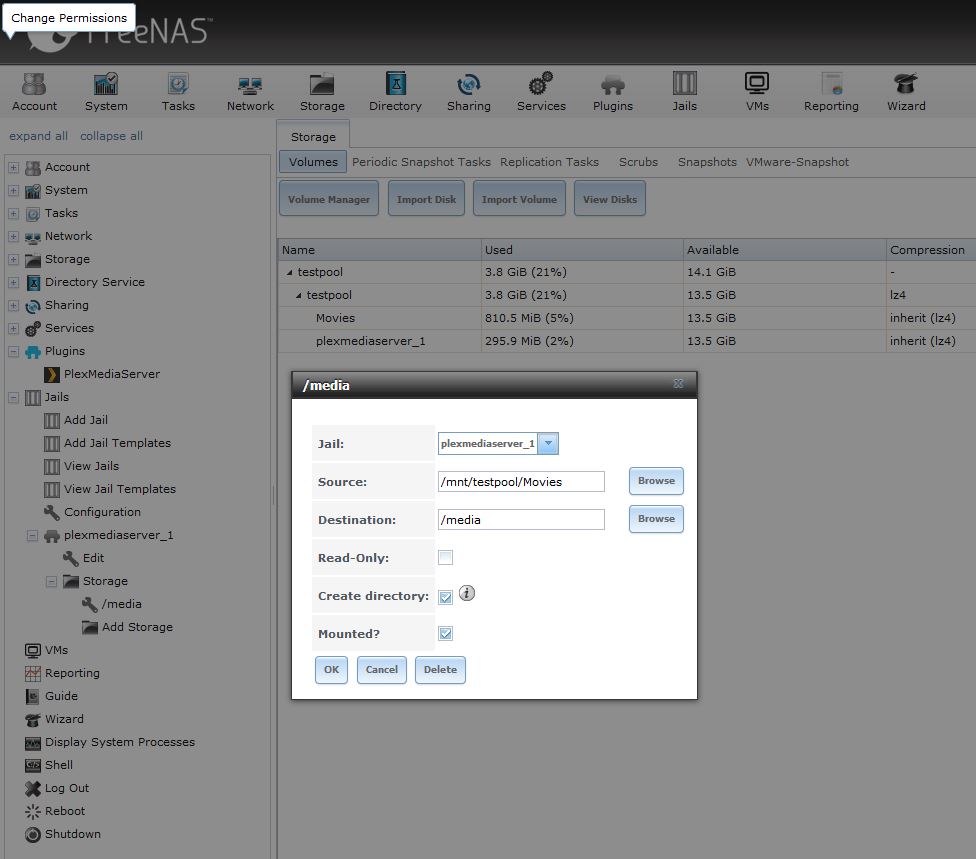The image size is (976, 859).
Task: Enable the Read-Only checkbox
Action: pyautogui.click(x=446, y=558)
